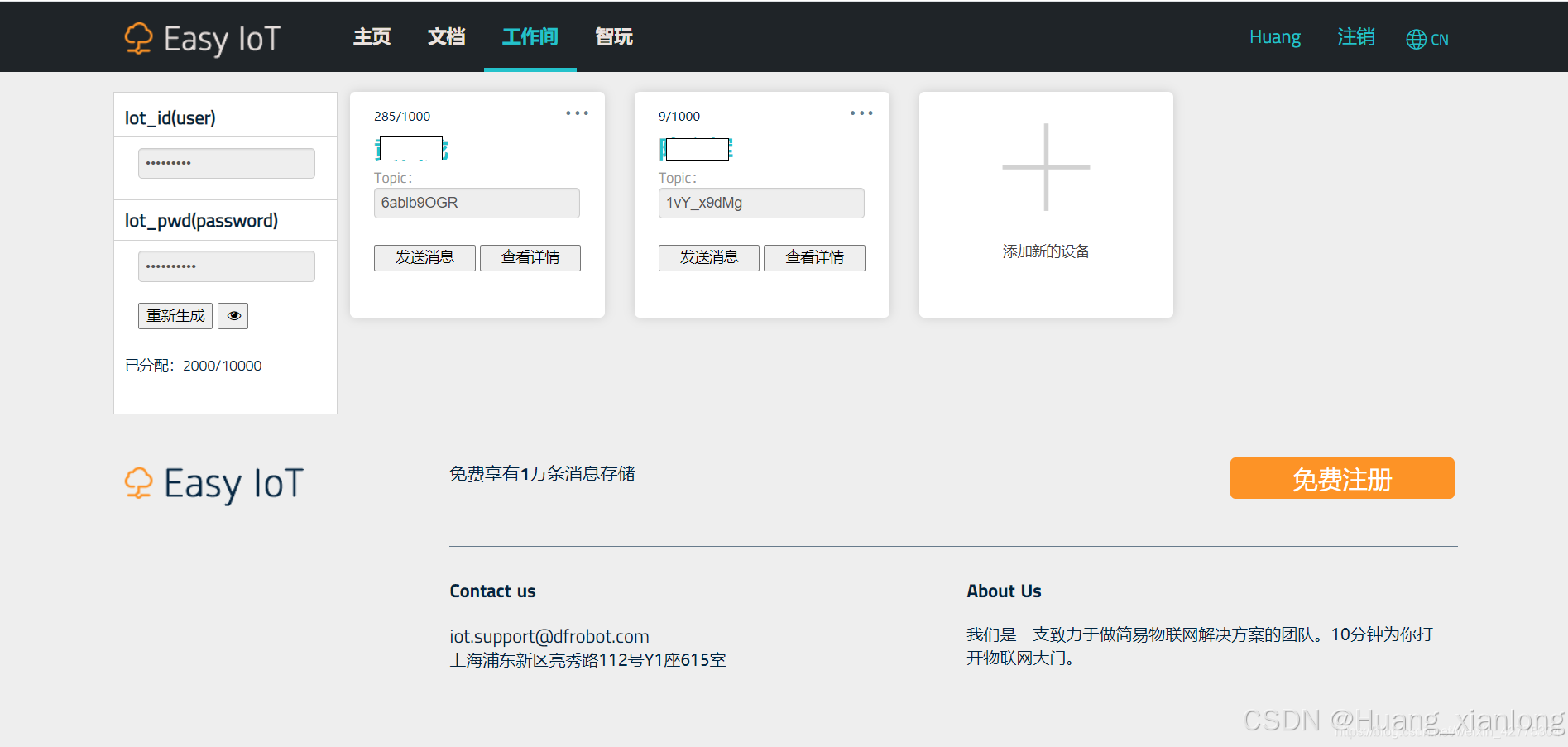Click the 6abIb9OGR topic field
The height and width of the screenshot is (747, 1568).
477,203
